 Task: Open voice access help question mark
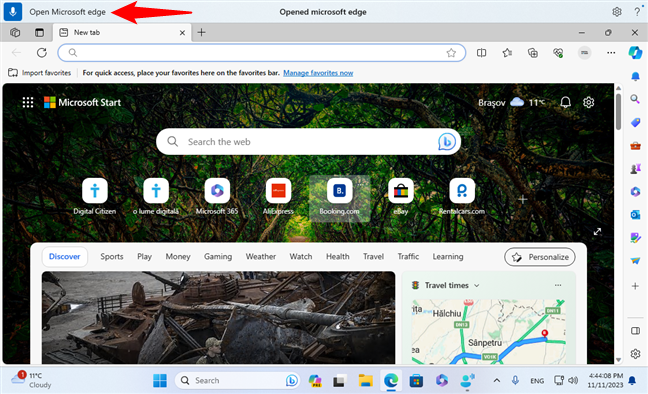[x=637, y=12]
